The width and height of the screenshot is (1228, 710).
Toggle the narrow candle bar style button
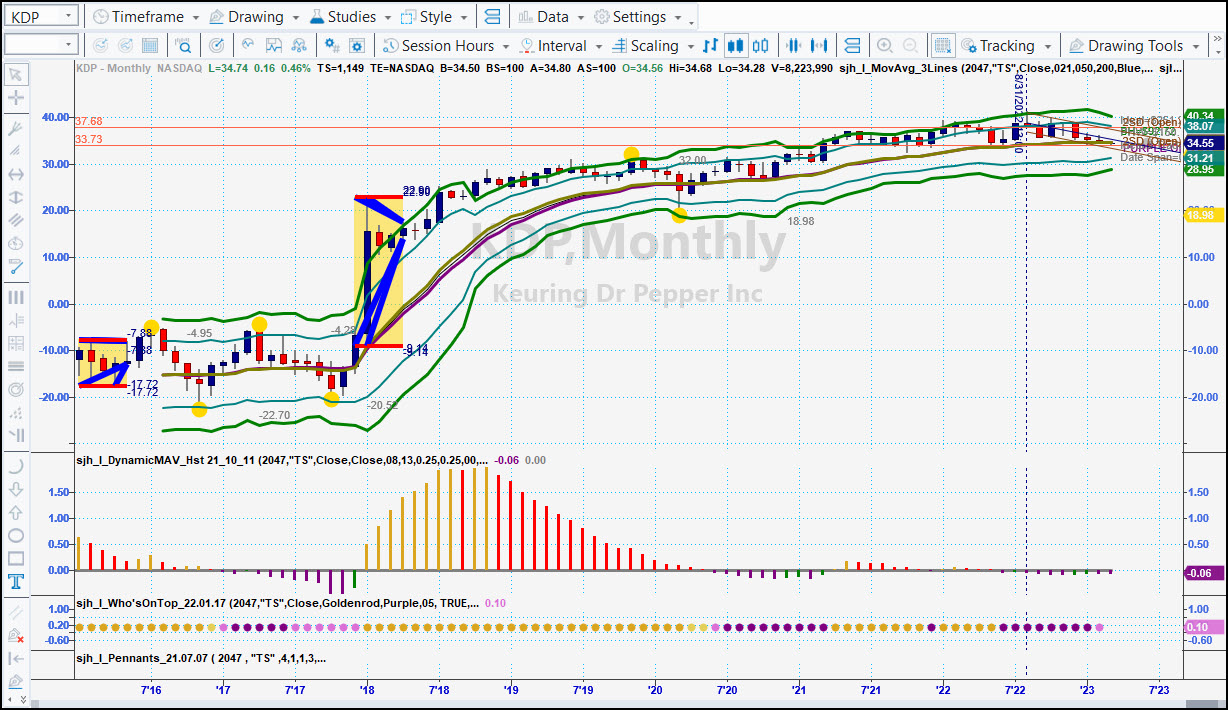pos(794,45)
